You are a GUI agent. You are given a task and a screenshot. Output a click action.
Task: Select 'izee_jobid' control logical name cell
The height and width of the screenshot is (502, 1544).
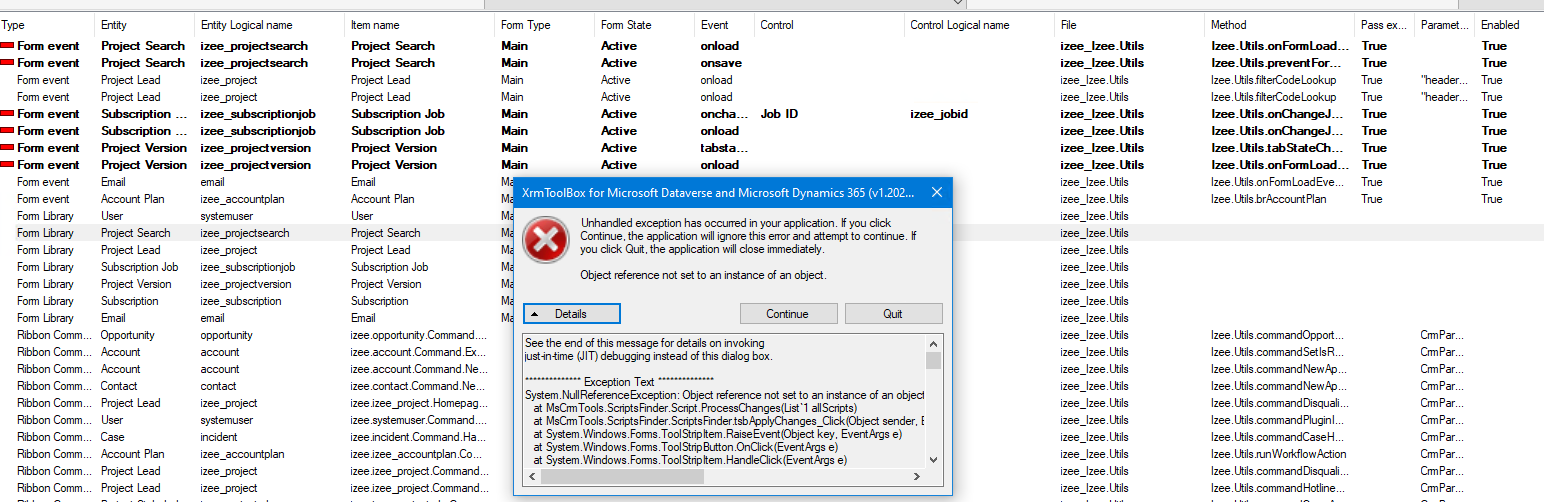(x=939, y=114)
